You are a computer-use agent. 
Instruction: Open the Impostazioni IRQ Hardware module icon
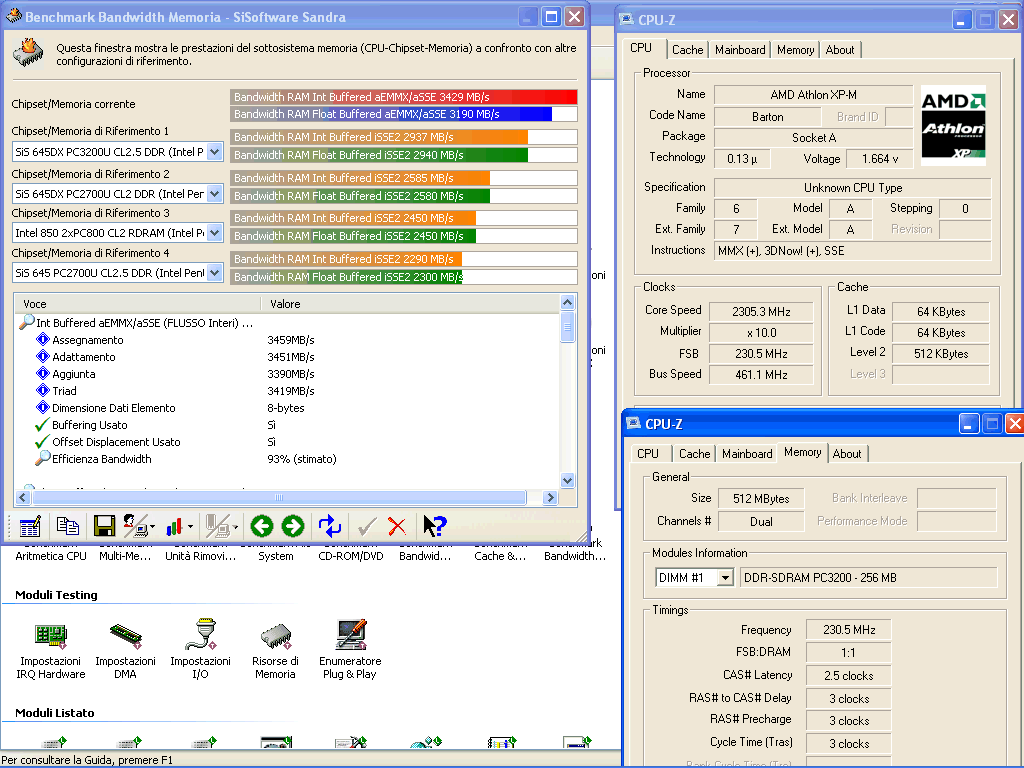click(51, 634)
